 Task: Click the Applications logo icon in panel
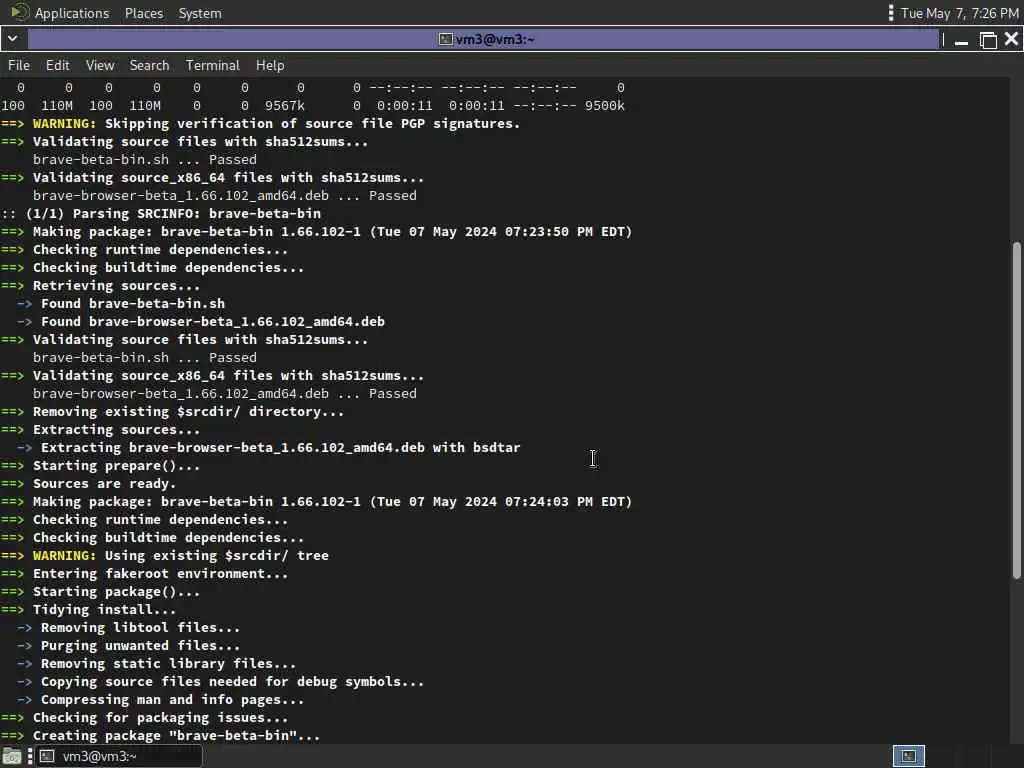[20, 12]
